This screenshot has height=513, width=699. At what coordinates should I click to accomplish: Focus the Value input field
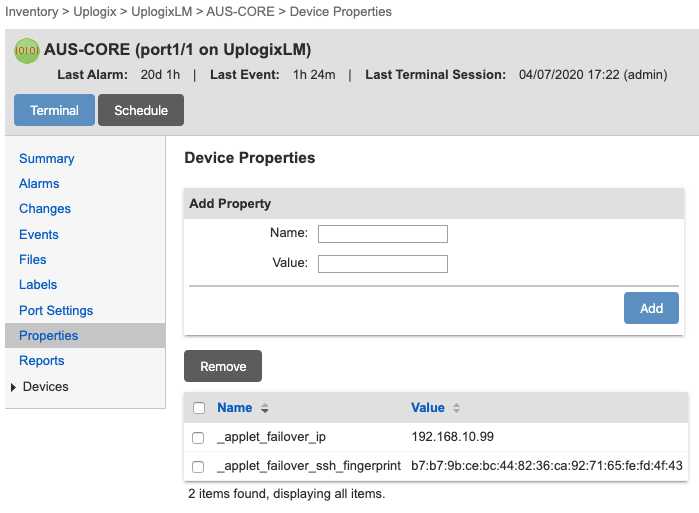pos(382,264)
